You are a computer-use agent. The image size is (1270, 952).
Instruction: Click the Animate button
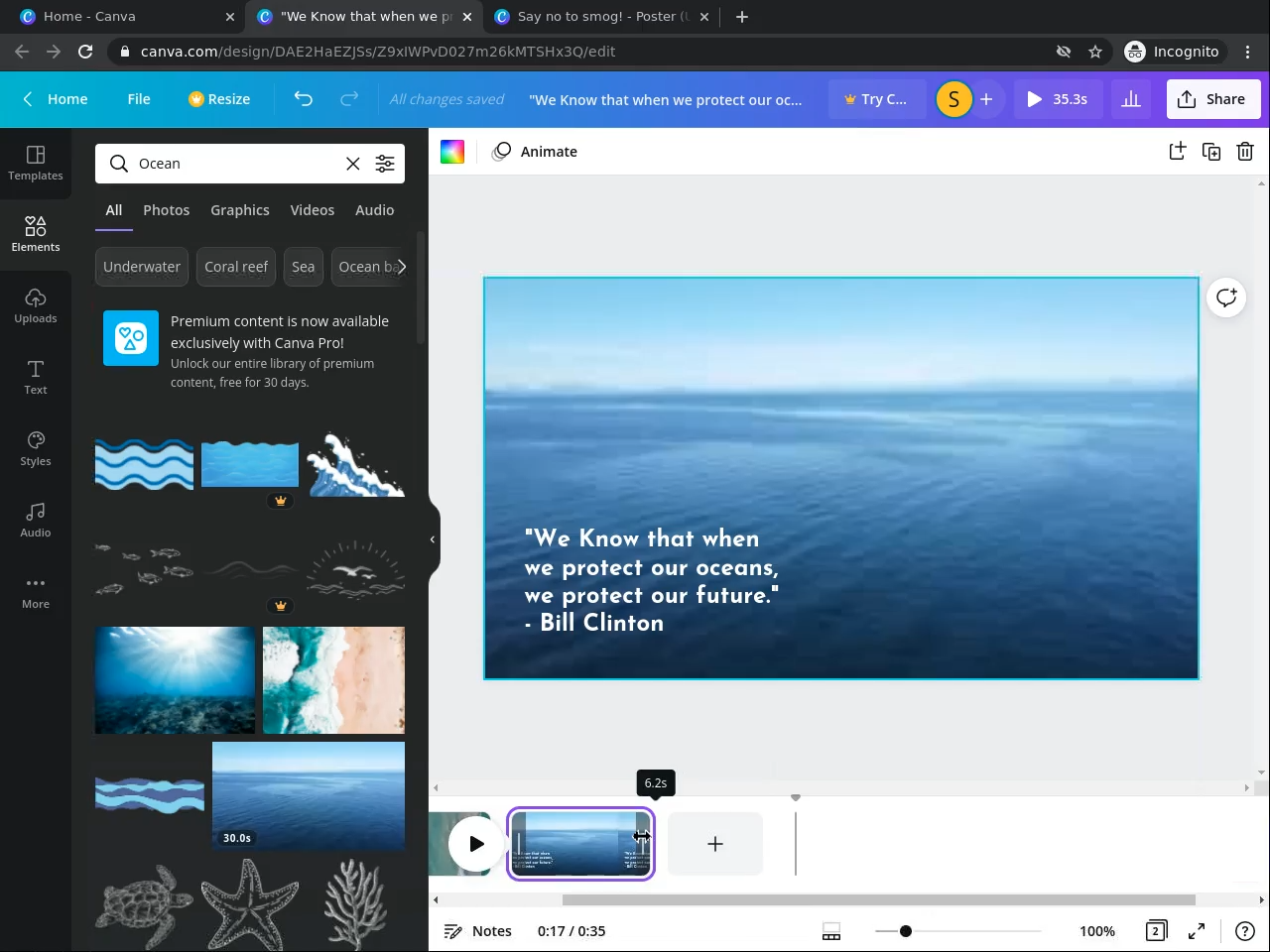coord(535,152)
